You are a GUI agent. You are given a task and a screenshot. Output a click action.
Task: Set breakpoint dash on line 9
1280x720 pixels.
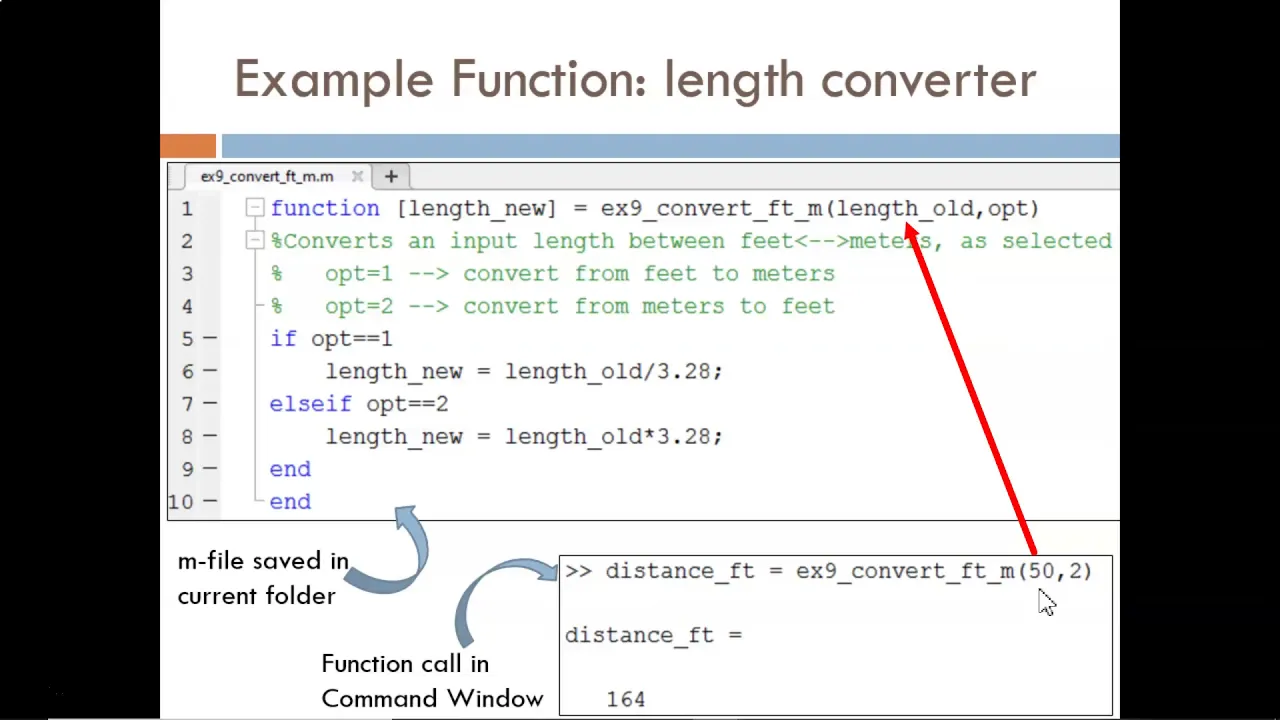tap(209, 468)
